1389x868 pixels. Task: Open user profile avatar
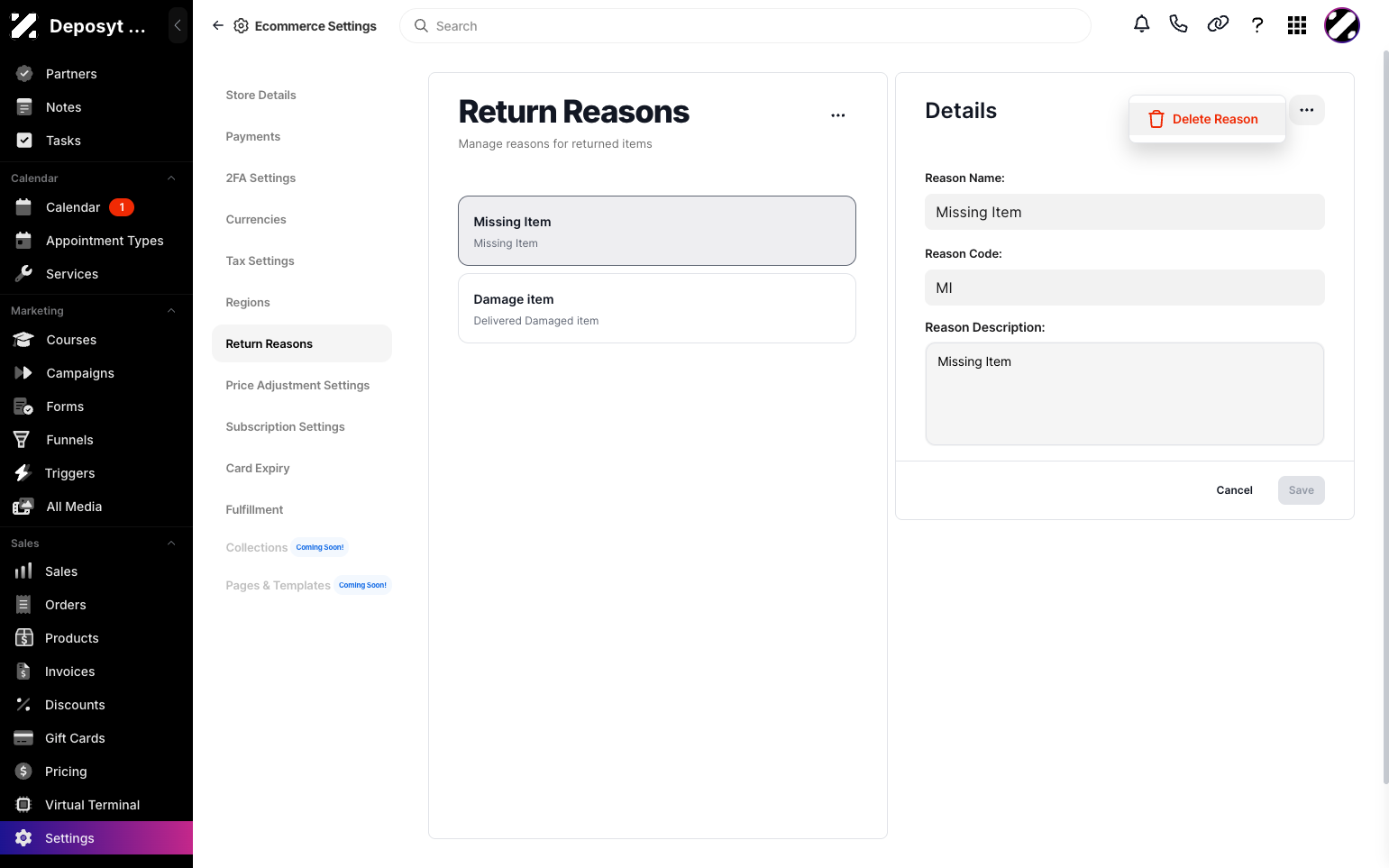pyautogui.click(x=1342, y=25)
